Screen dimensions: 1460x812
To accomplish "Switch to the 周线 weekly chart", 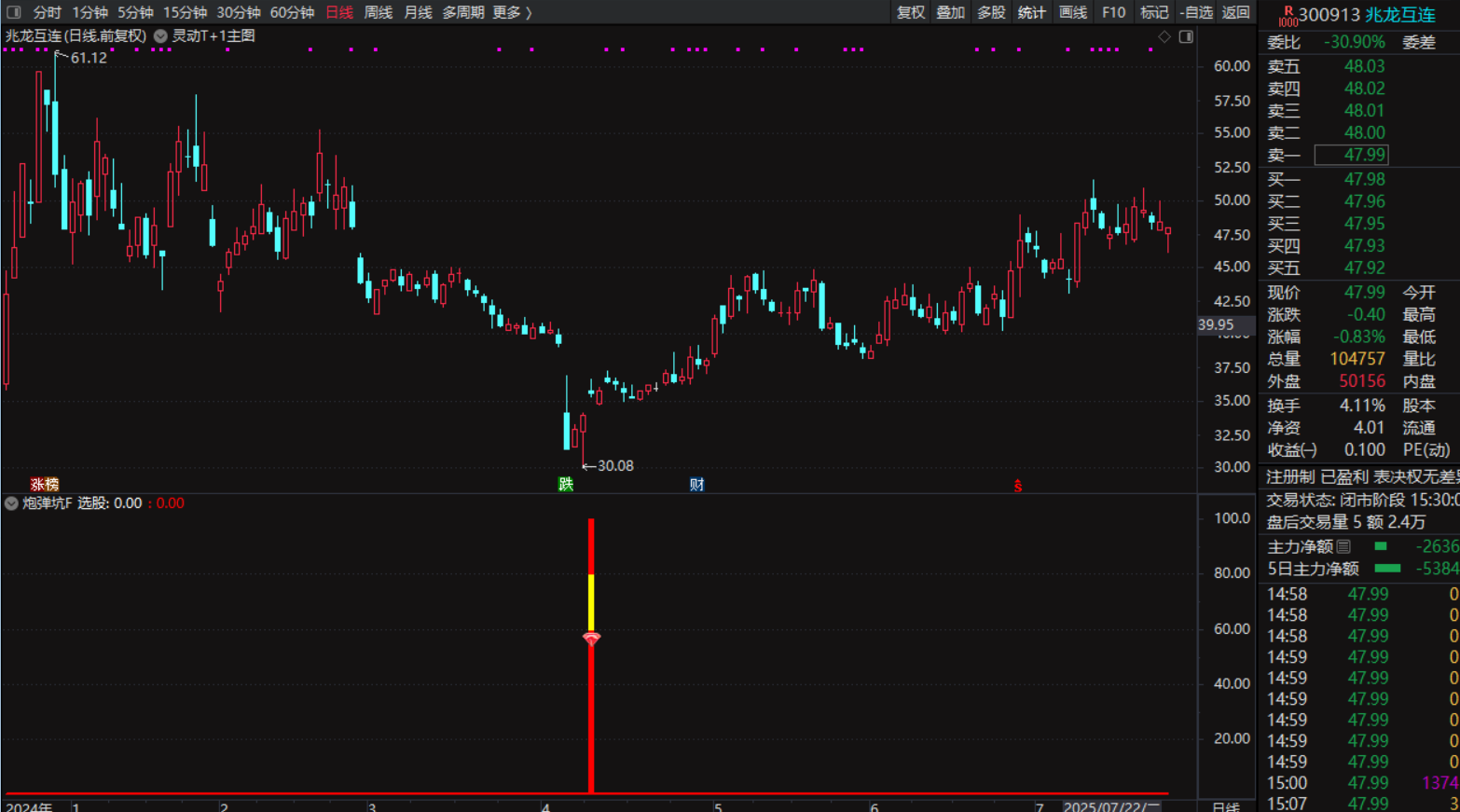I will click(378, 12).
